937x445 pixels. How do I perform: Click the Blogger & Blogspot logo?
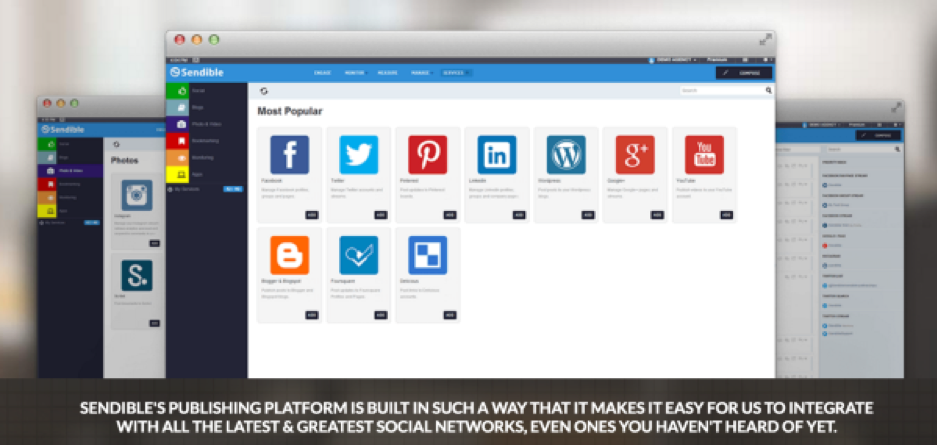[289, 255]
